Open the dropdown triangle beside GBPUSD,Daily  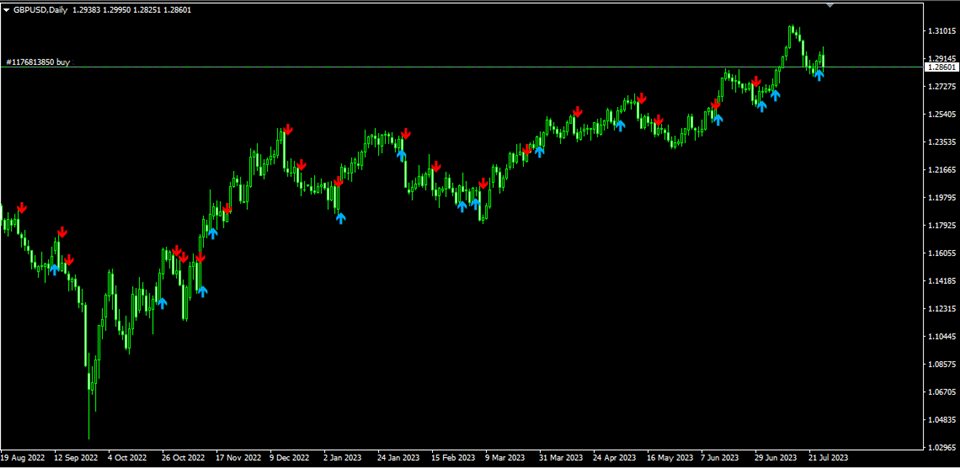coord(6,8)
